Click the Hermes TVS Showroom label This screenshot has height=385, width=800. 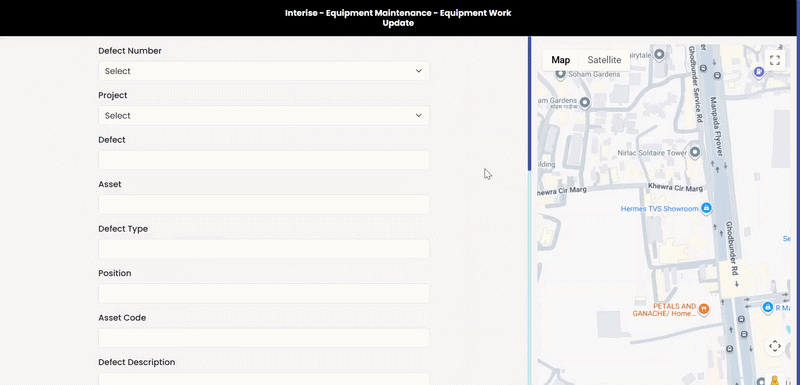pos(659,209)
